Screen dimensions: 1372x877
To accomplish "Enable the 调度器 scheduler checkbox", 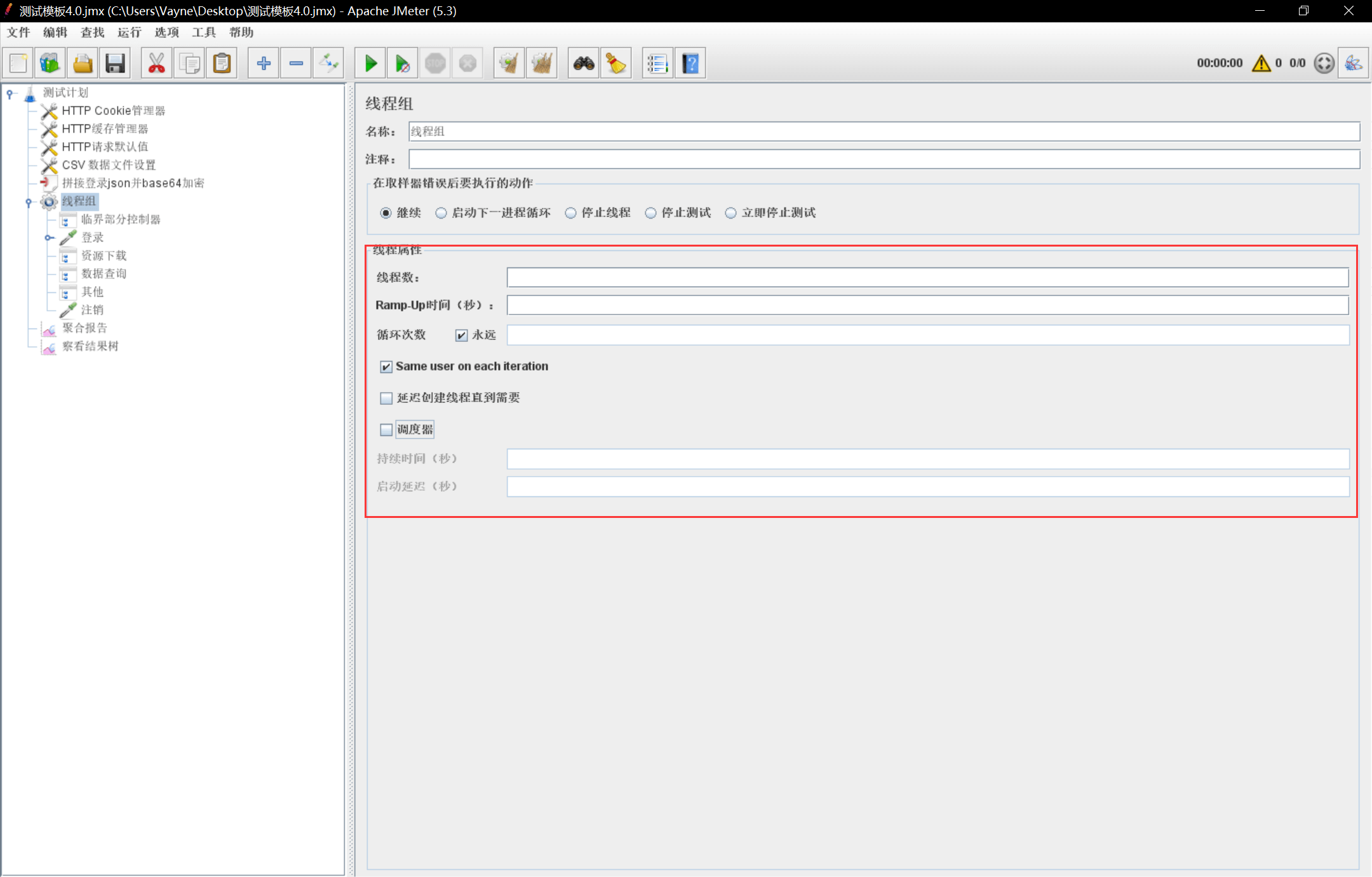I will (x=386, y=430).
